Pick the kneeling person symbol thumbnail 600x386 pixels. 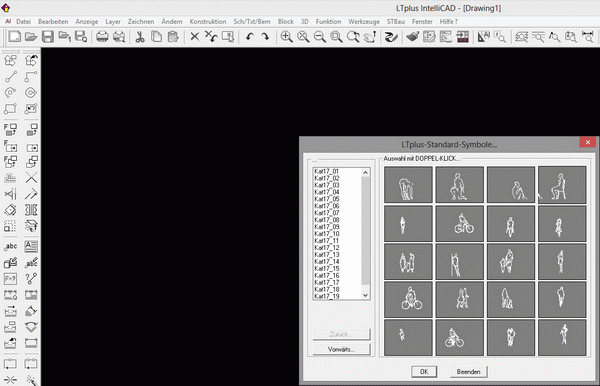coord(460,184)
